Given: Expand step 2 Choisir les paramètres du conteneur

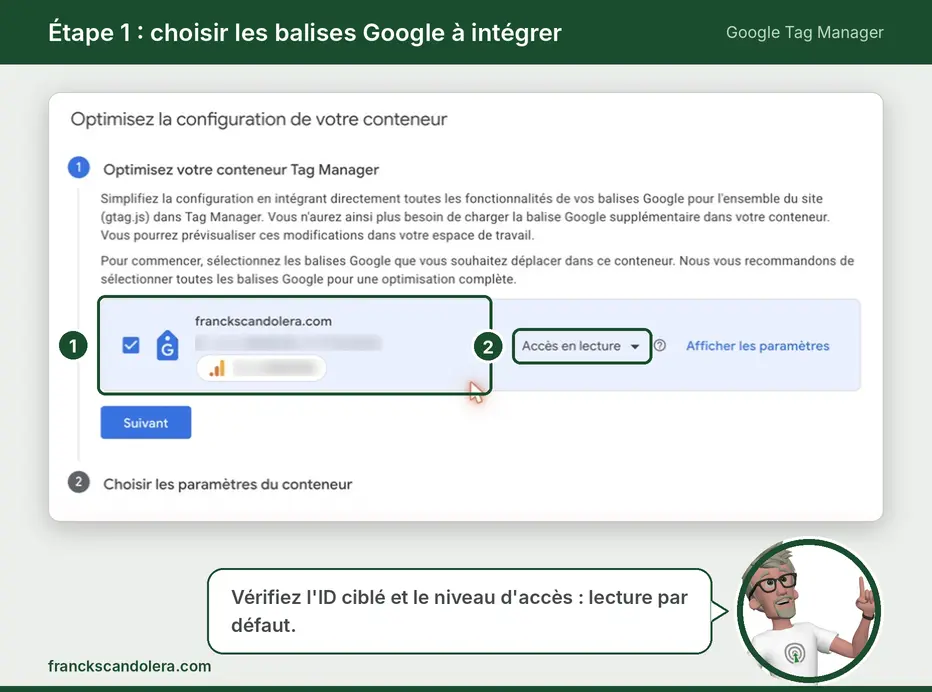Looking at the screenshot, I should [x=228, y=484].
